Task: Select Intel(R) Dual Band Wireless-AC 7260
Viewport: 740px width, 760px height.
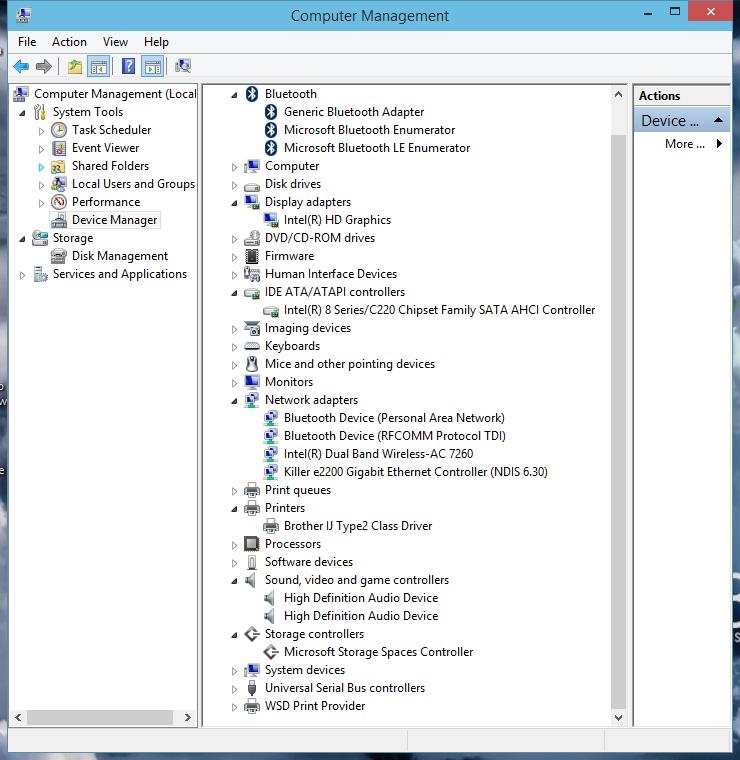Action: 378,454
